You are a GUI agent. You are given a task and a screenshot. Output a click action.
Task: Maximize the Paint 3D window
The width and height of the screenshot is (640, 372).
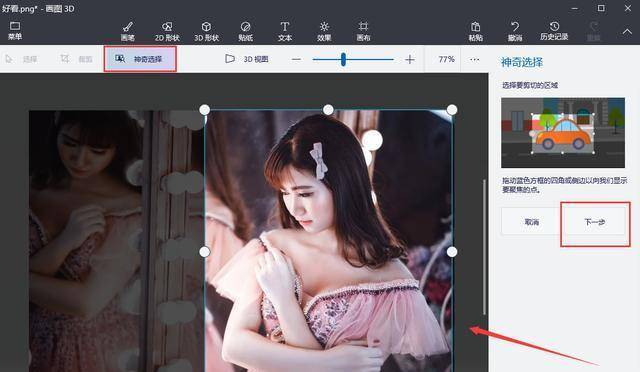(601, 8)
